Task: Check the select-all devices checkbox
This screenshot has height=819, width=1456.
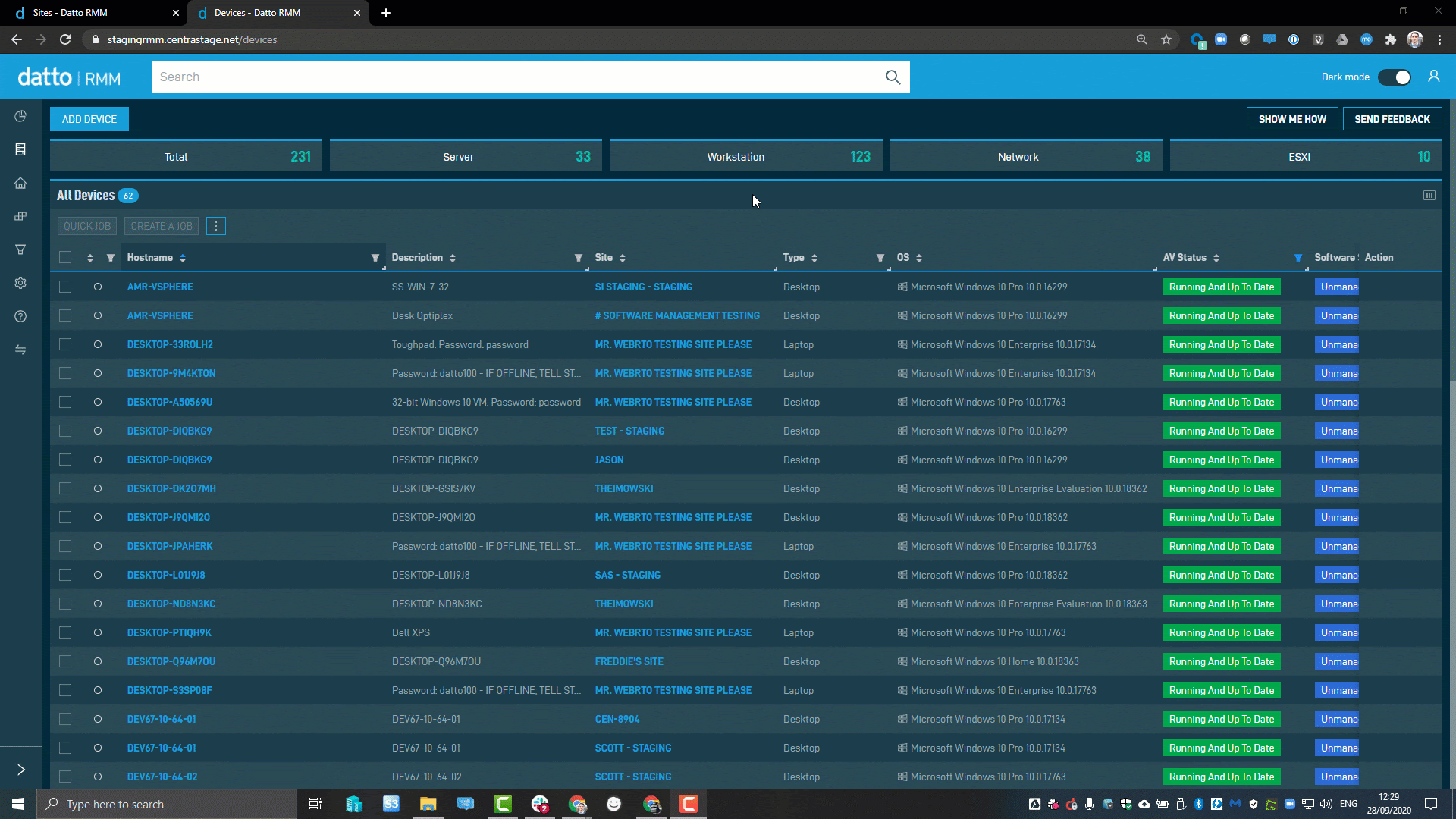Action: [65, 258]
